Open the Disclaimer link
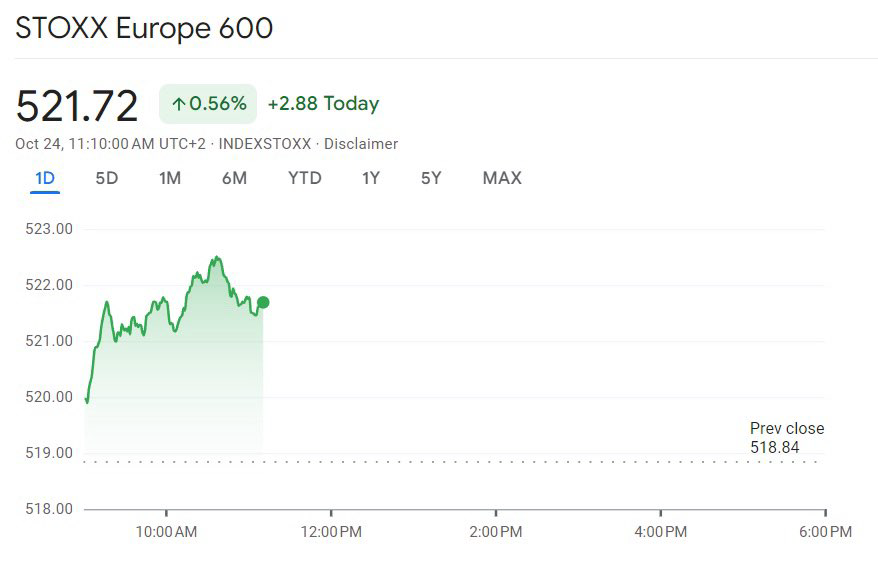878x563 pixels. (x=361, y=144)
